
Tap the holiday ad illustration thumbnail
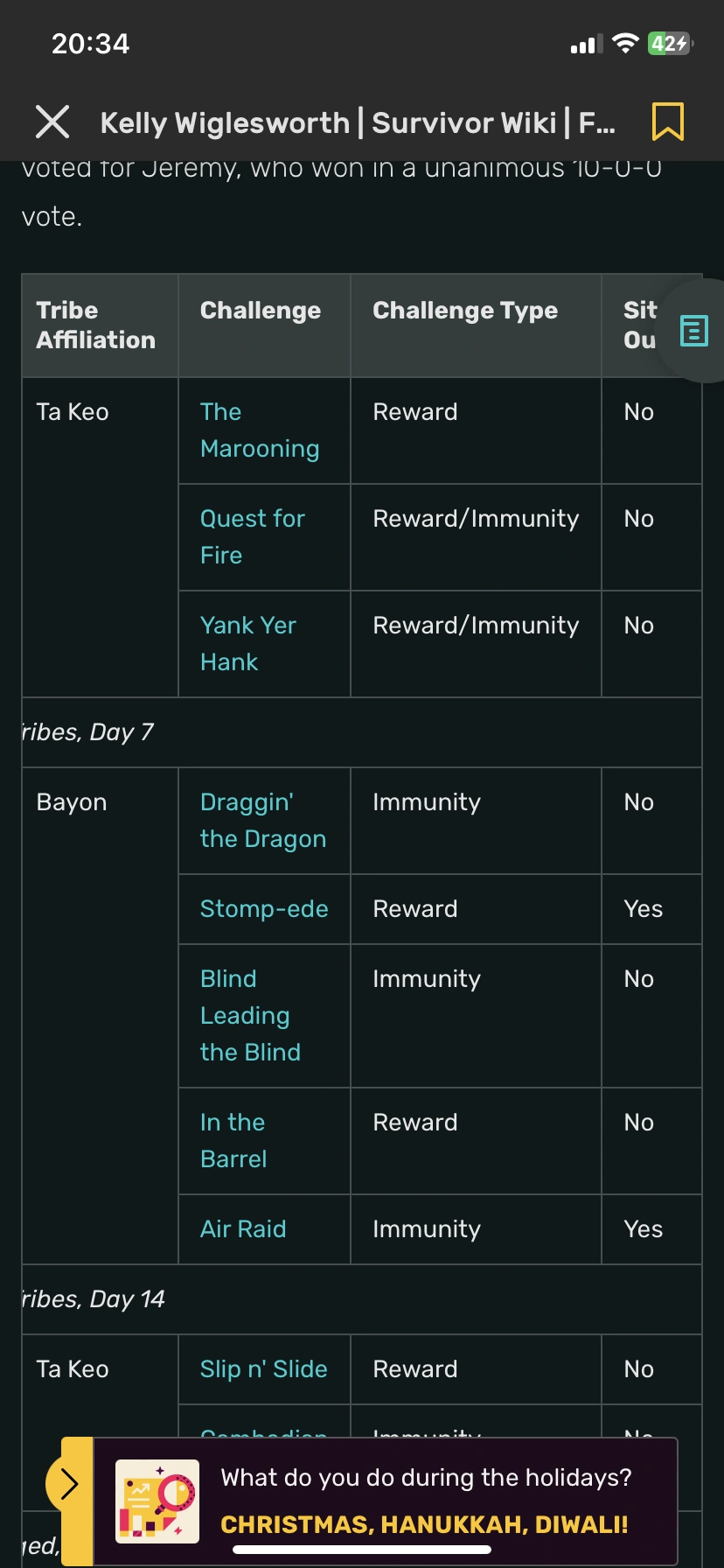[157, 1501]
